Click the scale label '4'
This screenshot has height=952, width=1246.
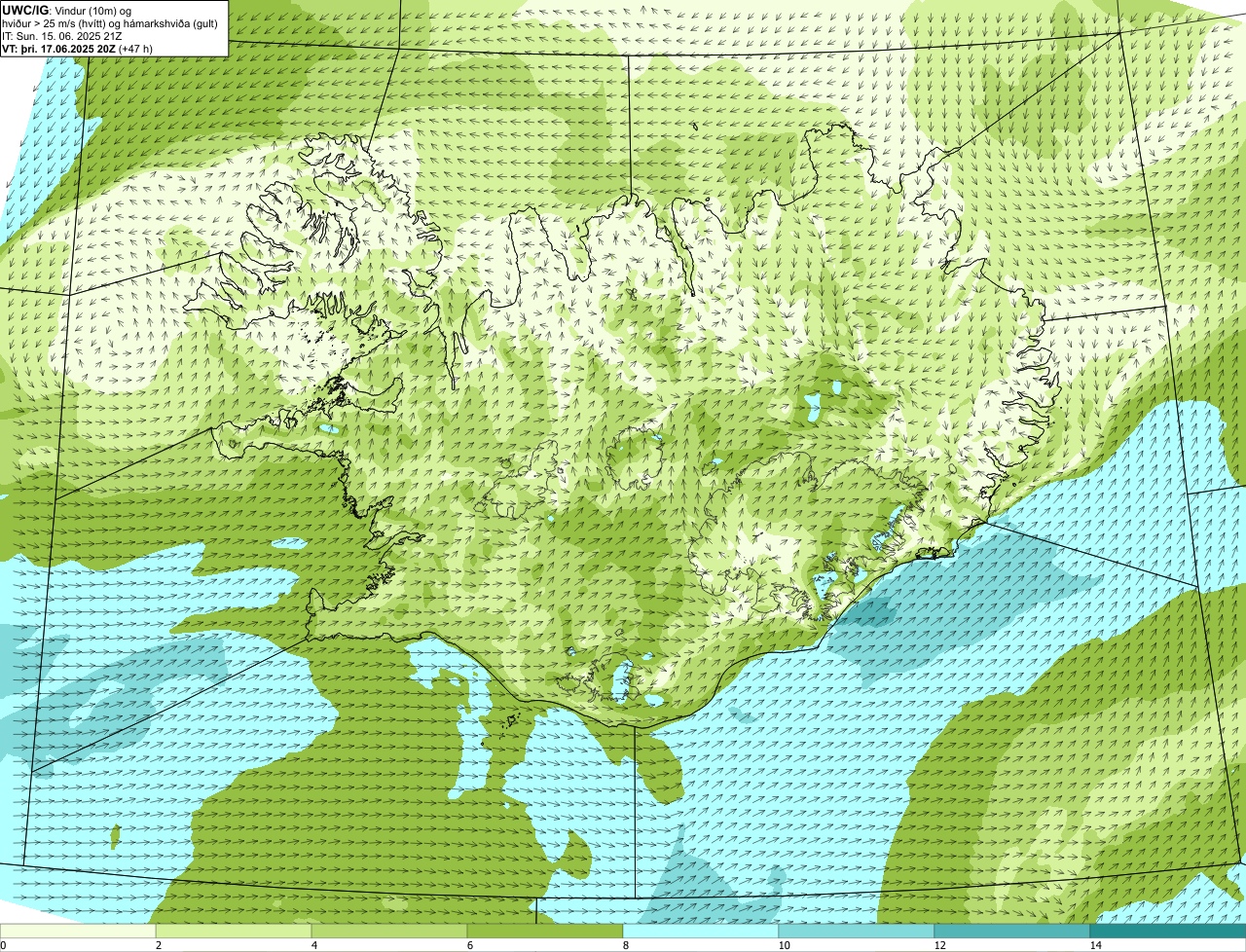tap(313, 945)
